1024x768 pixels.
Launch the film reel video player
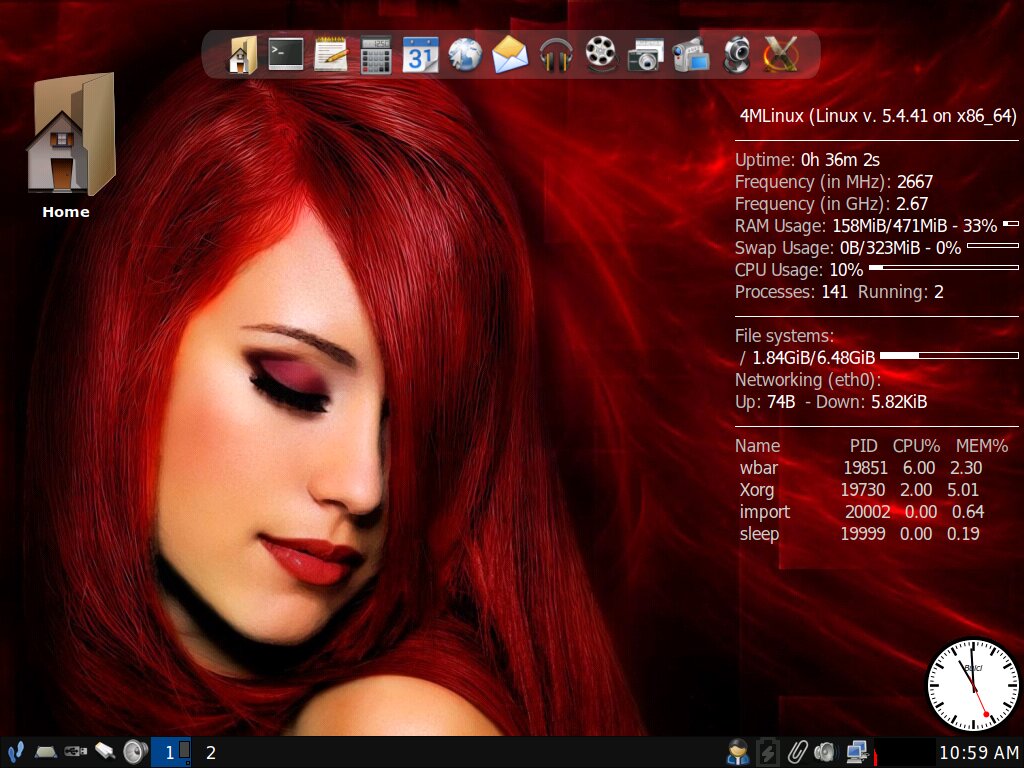601,54
